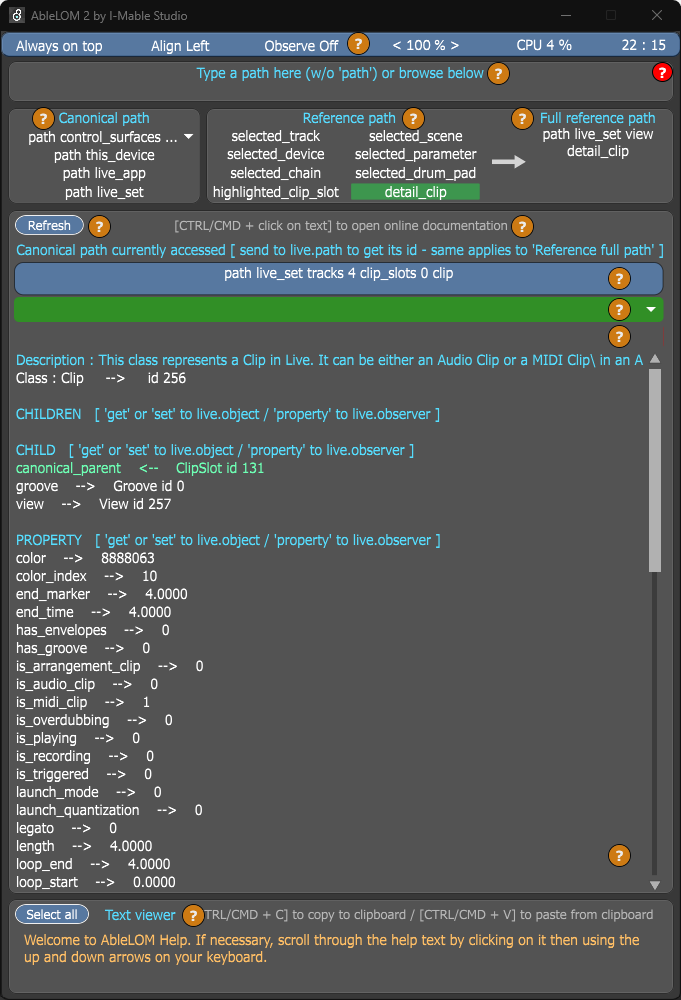Click the is_audio_clip property row
This screenshot has height=1000, width=681.
(87, 684)
